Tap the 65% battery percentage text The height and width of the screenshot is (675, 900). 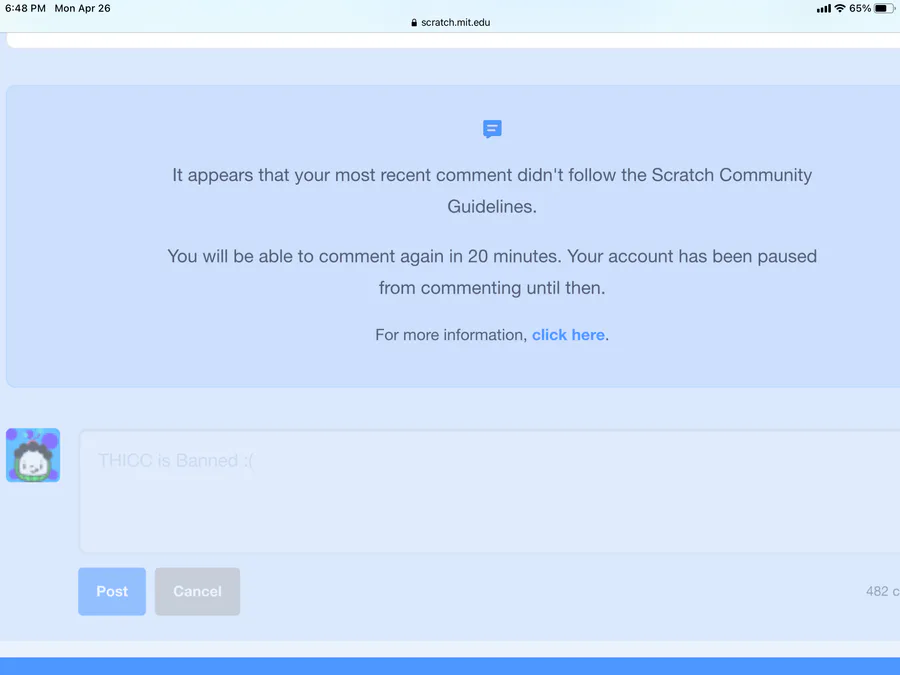860,8
